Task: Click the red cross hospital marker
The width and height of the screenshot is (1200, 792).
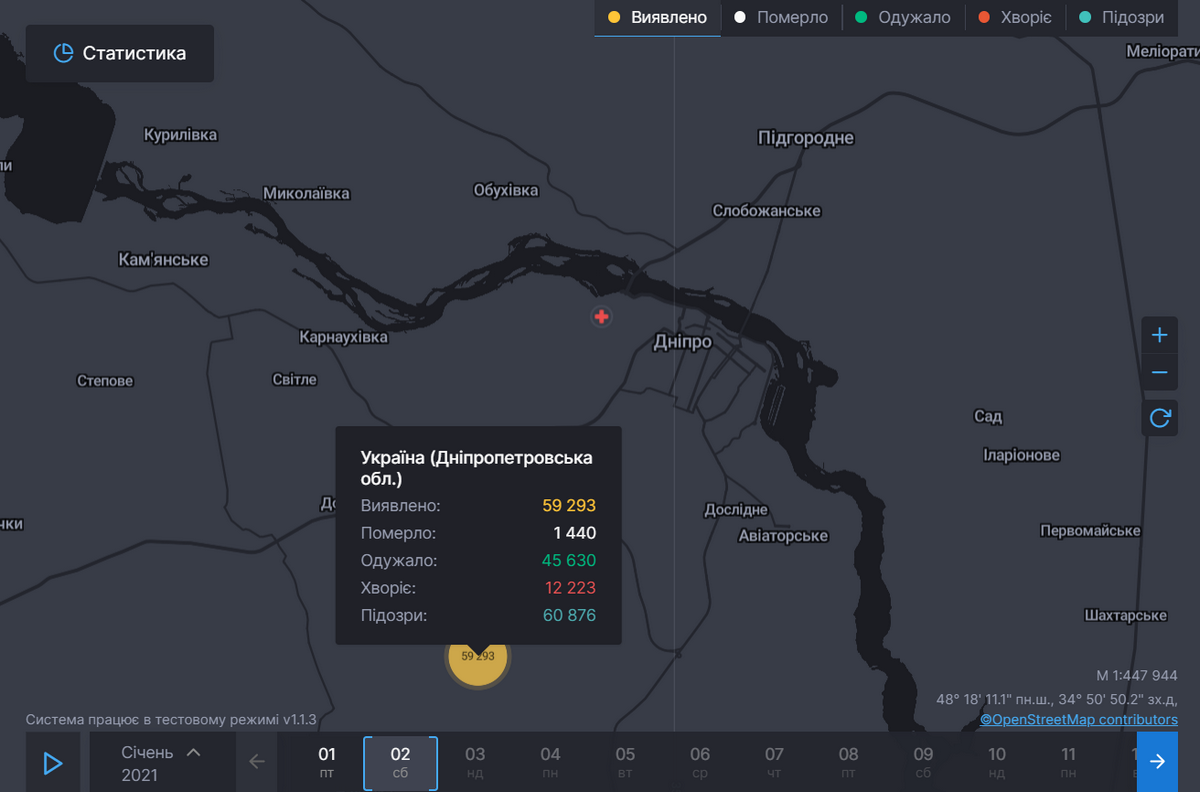Action: coord(601,317)
